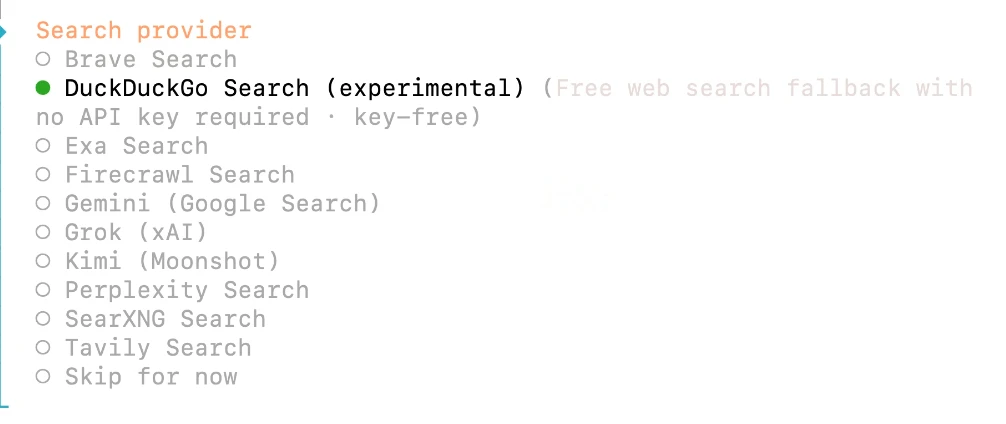Choose the "Gemini (Google Search)" option text

222,204
